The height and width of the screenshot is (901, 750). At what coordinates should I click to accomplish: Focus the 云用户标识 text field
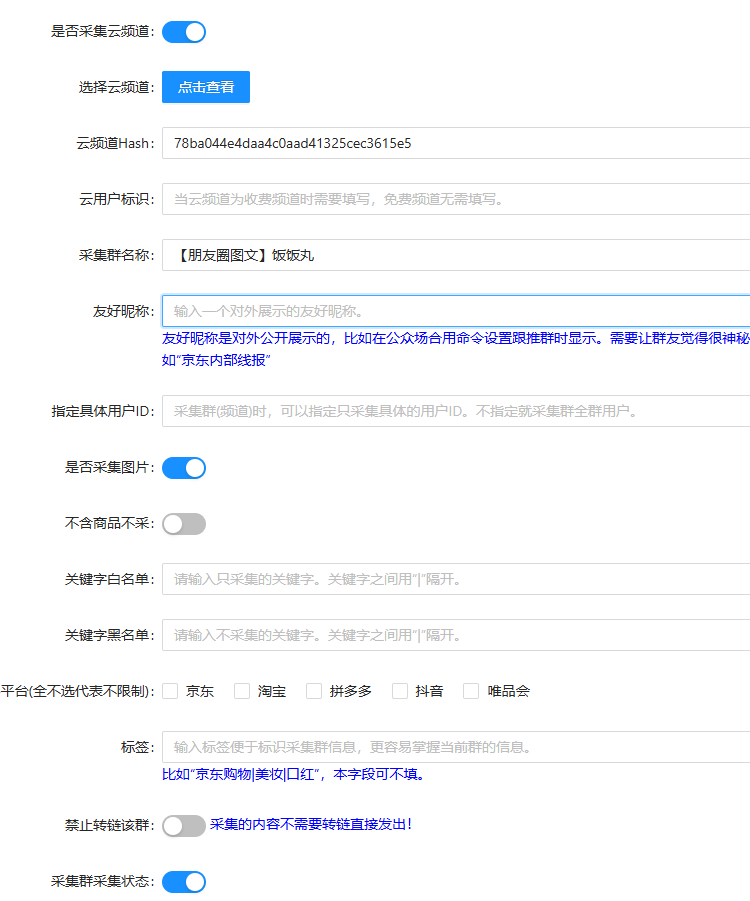coord(456,199)
